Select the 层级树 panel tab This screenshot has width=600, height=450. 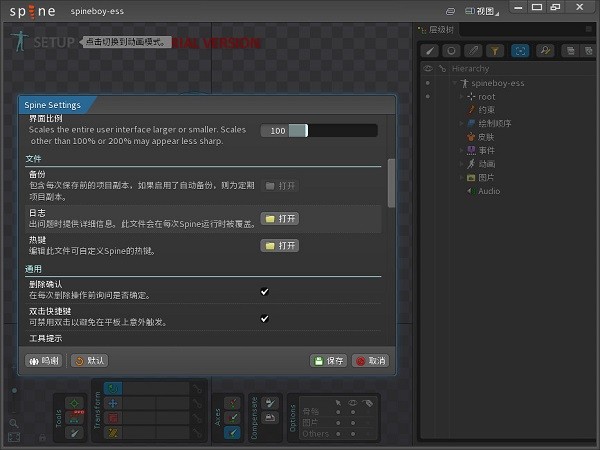441,31
